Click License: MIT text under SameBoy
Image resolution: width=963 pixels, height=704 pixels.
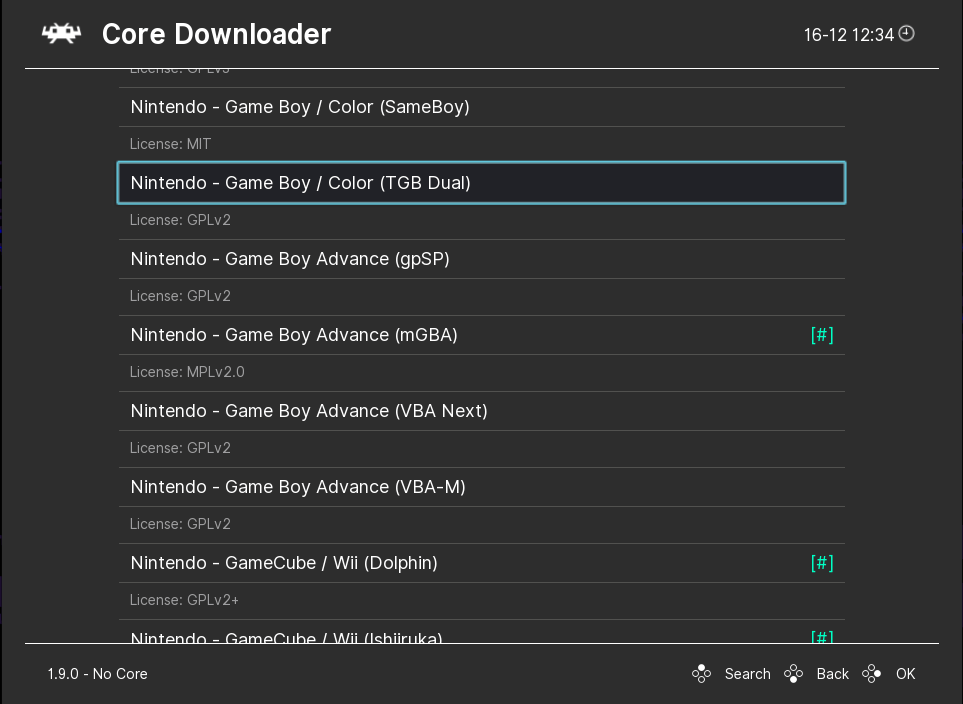pyautogui.click(x=170, y=144)
